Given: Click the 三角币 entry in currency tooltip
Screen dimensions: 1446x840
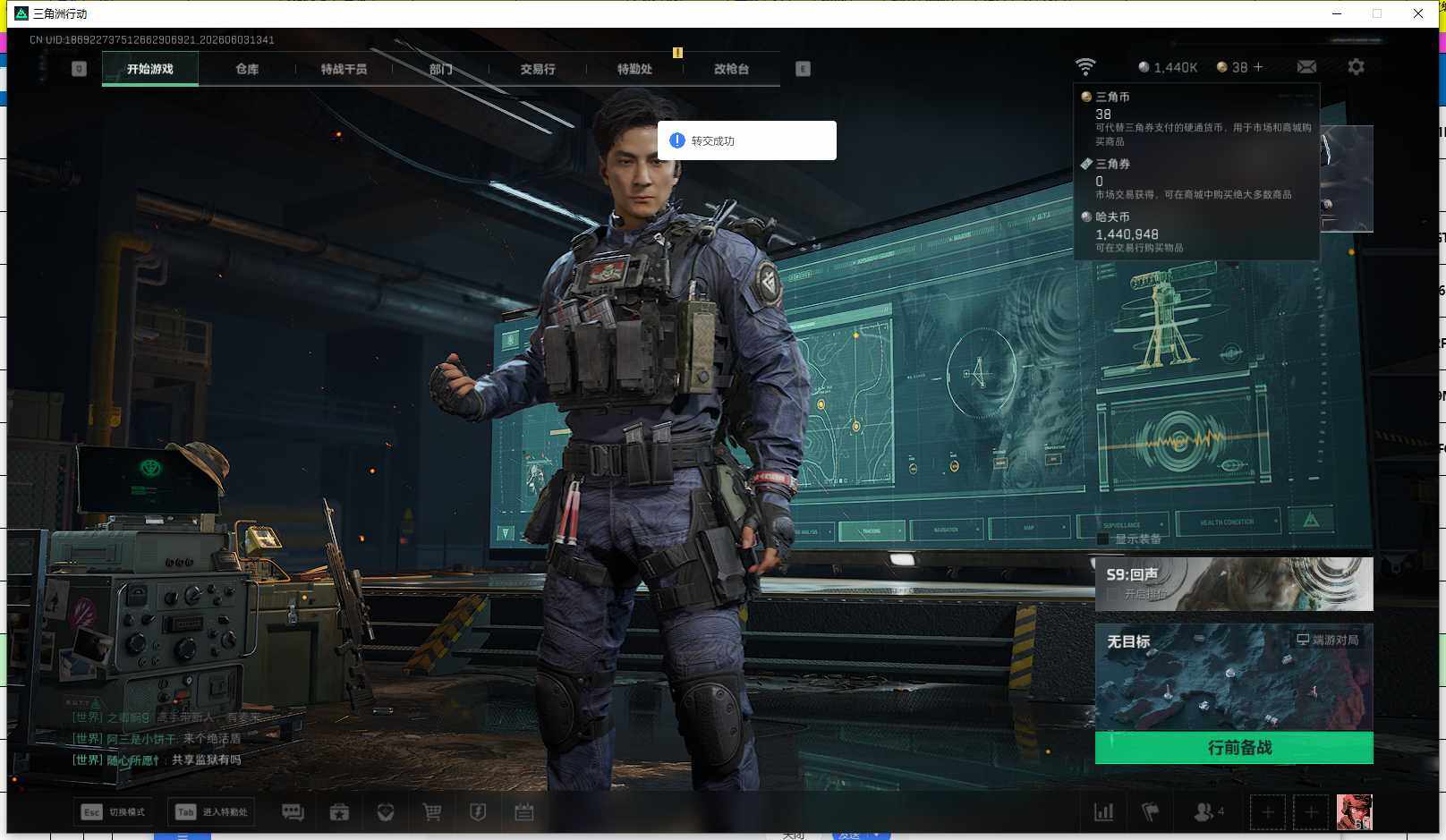Looking at the screenshot, I should point(1196,118).
